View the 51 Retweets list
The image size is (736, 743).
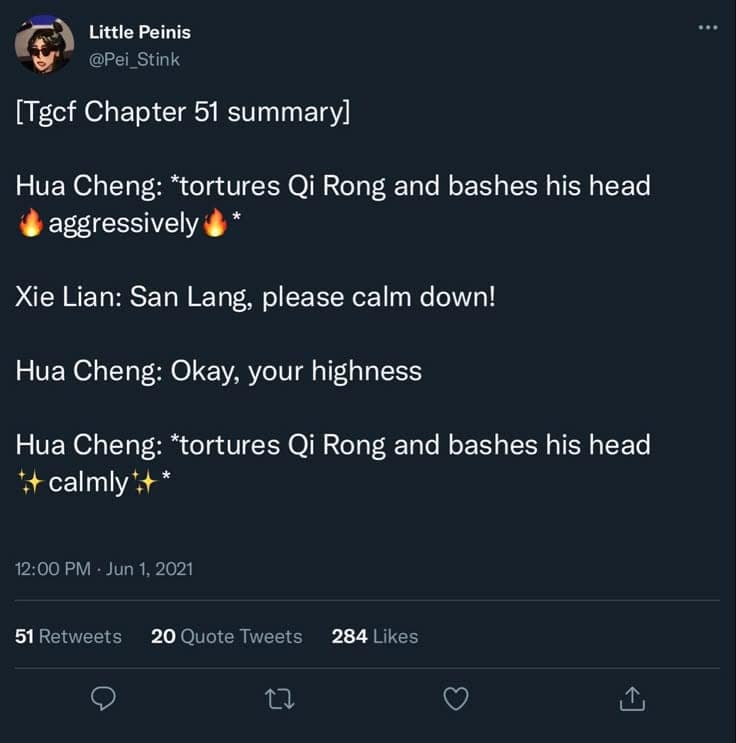tap(68, 636)
